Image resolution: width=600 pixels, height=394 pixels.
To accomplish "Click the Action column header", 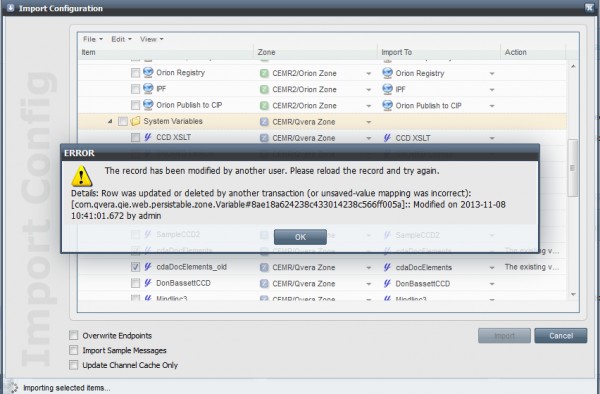I will click(x=533, y=52).
